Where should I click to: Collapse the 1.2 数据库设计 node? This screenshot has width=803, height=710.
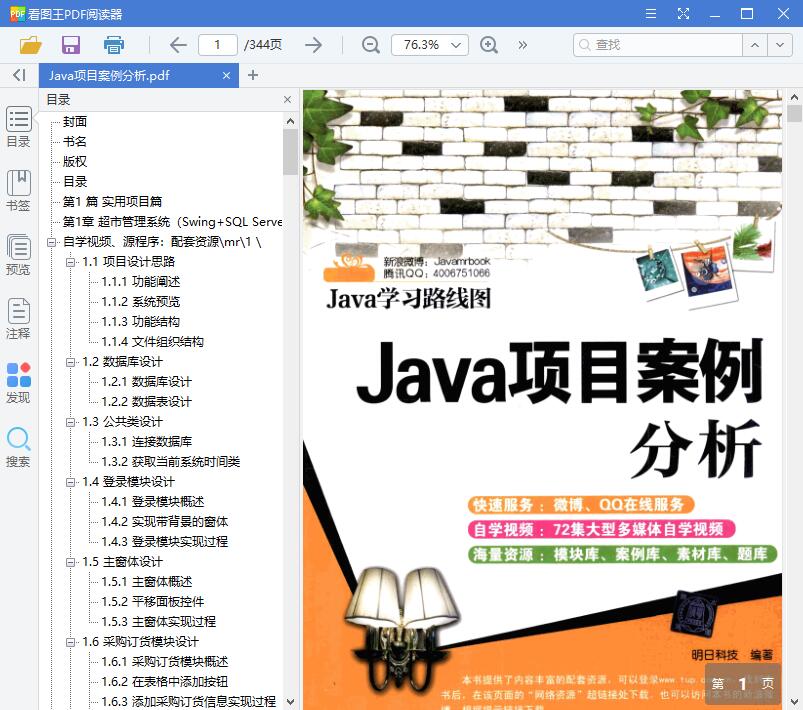pyautogui.click(x=70, y=362)
